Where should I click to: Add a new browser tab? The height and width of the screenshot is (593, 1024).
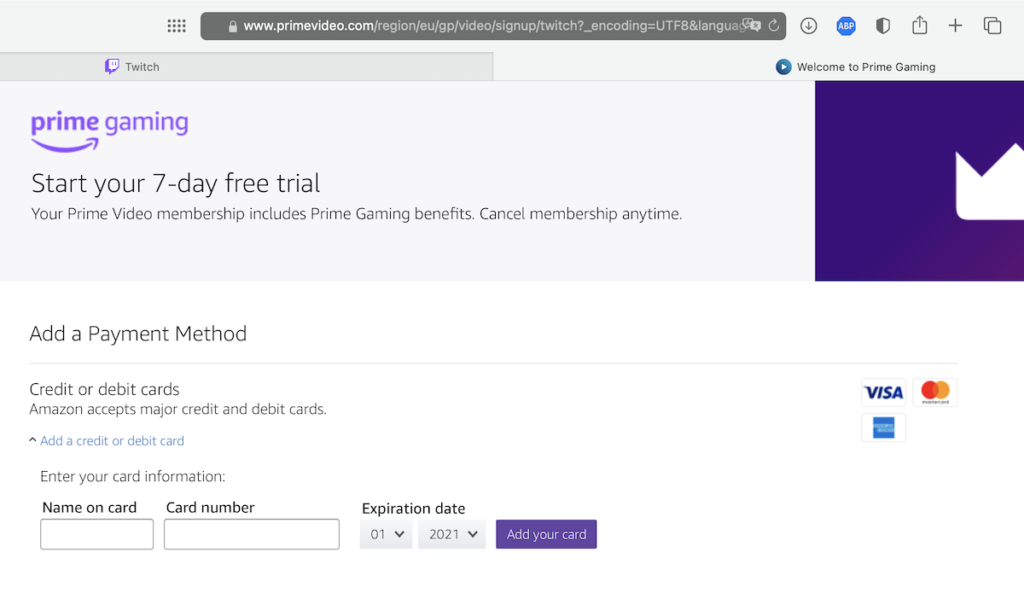pos(956,26)
